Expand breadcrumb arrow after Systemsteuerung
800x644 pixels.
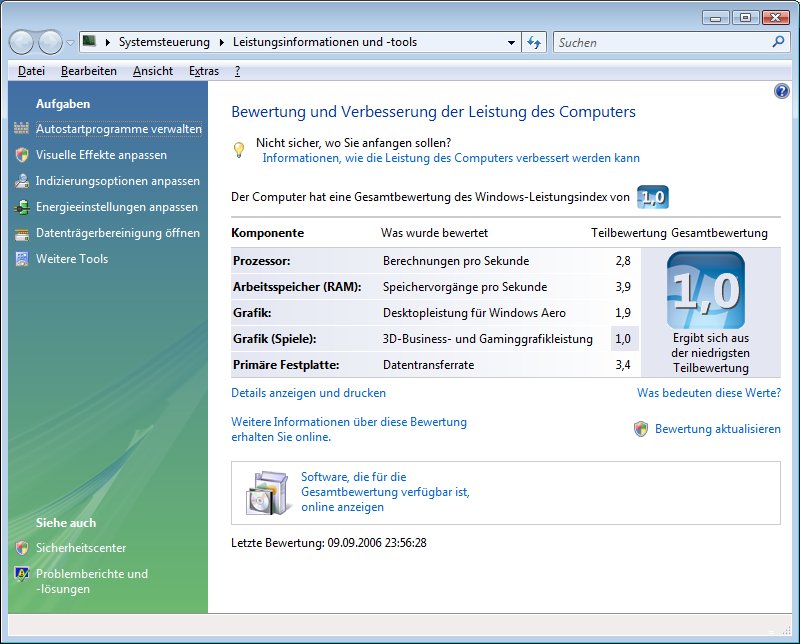(x=221, y=43)
